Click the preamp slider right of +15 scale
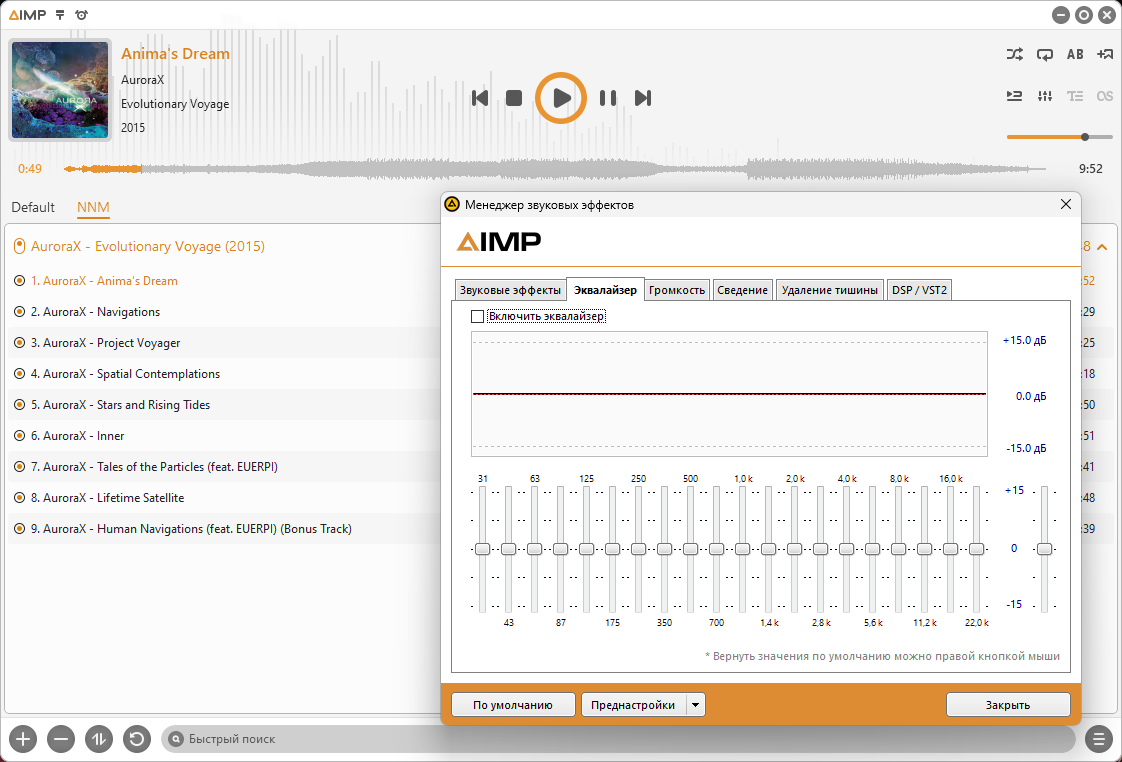The width and height of the screenshot is (1122, 762). 1045,549
